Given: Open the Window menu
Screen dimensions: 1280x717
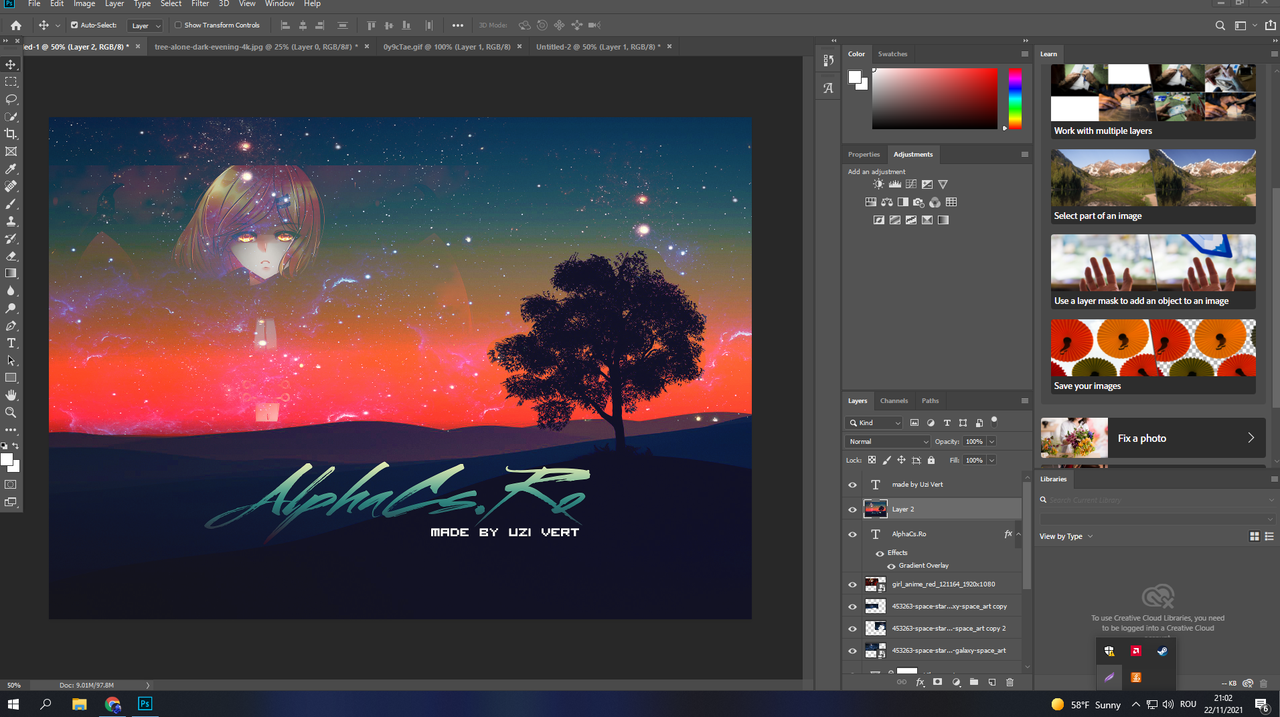Looking at the screenshot, I should click(x=279, y=4).
